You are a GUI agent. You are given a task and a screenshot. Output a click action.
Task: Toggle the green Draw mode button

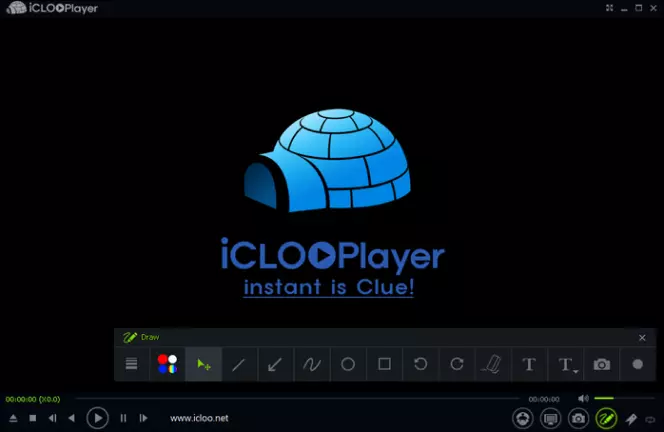click(606, 418)
